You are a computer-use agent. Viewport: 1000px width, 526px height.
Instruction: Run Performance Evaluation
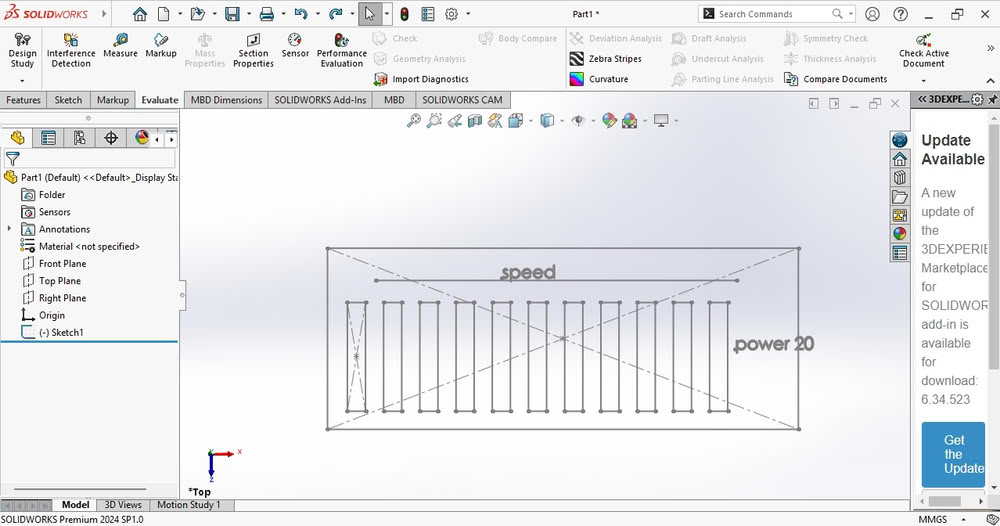tap(342, 50)
